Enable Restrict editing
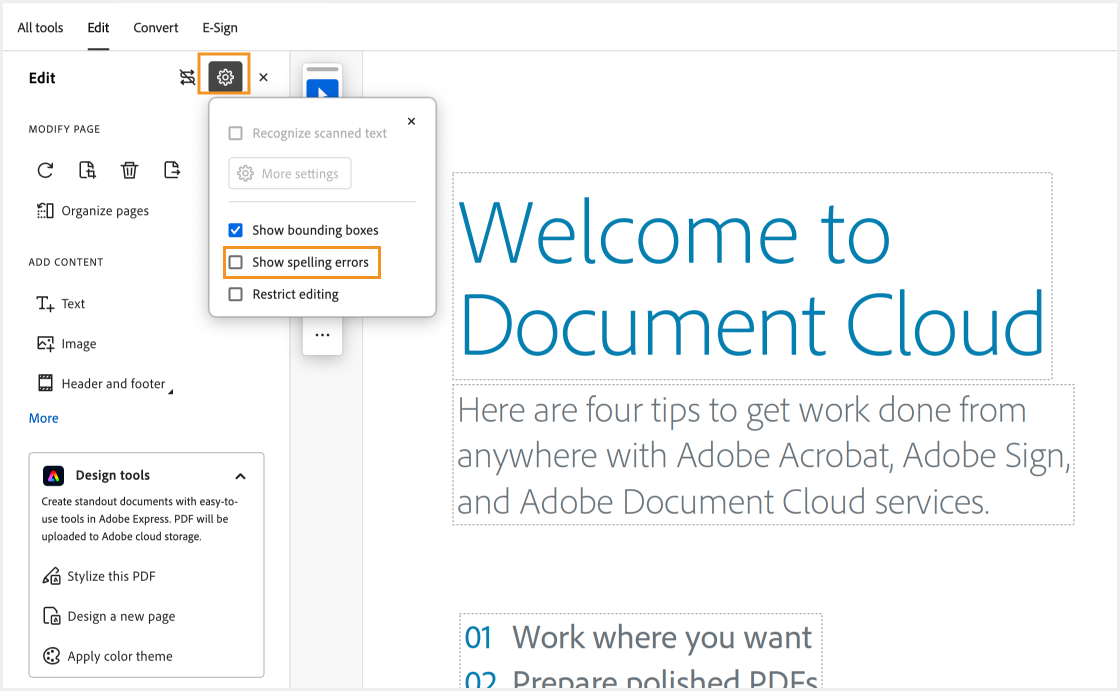Image resolution: width=1120 pixels, height=691 pixels. 236,294
